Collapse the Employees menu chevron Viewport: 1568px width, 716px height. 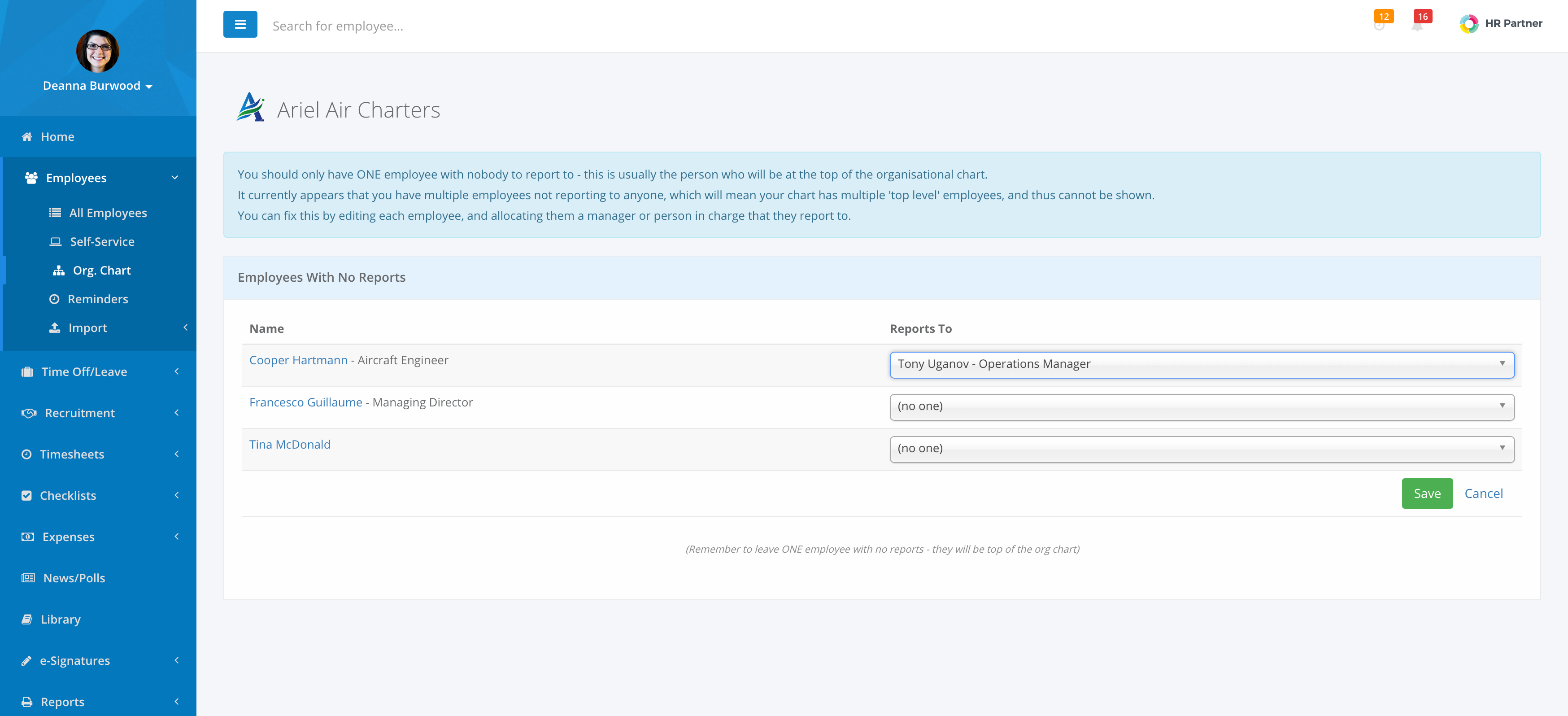pyautogui.click(x=175, y=178)
